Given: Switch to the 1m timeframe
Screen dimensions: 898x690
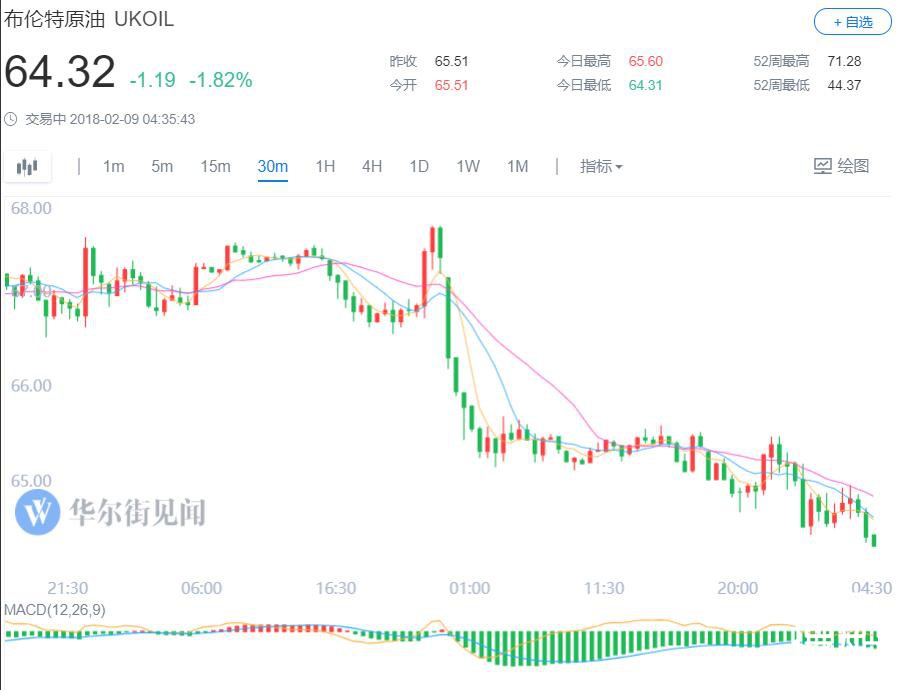Looking at the screenshot, I should click(113, 166).
